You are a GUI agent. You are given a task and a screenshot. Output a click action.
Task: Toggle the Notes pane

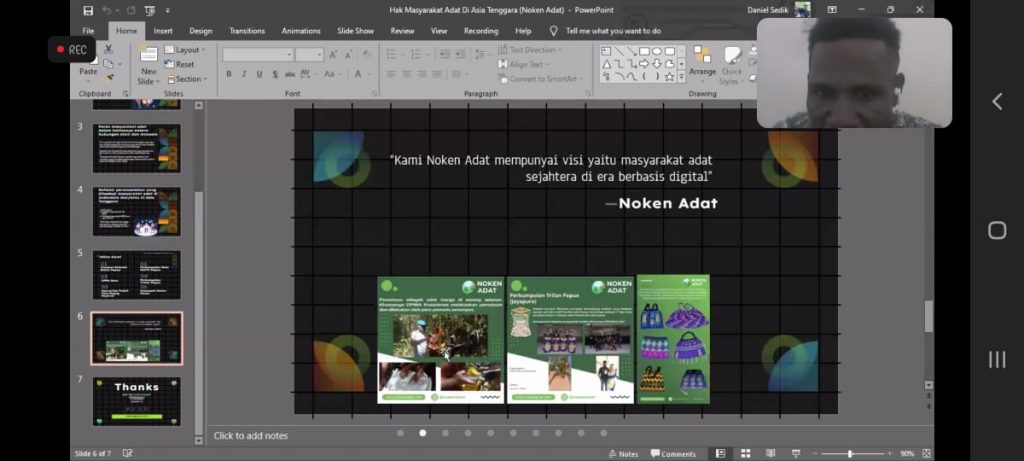tap(623, 454)
